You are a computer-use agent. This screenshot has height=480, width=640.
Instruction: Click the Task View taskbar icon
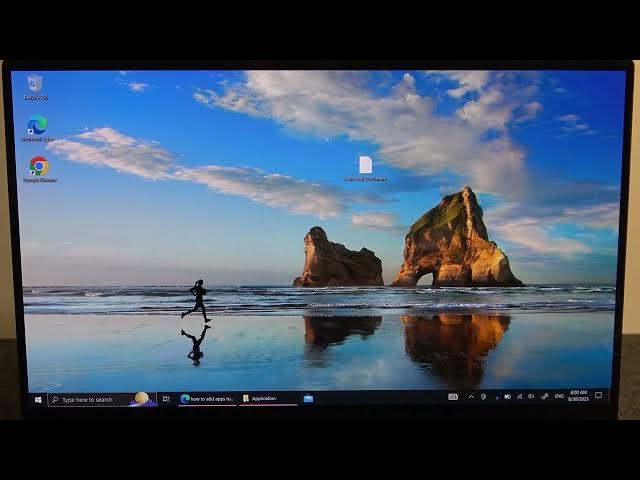pos(166,398)
